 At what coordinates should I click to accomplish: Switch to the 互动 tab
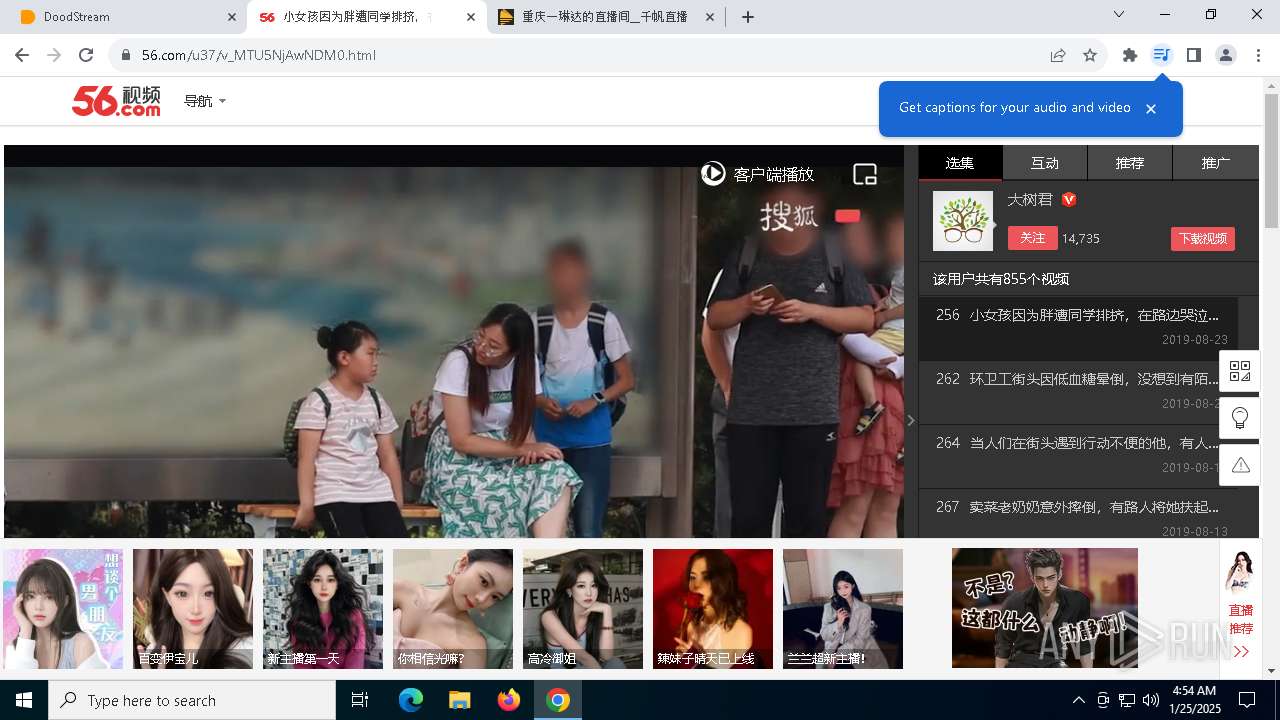1045,162
